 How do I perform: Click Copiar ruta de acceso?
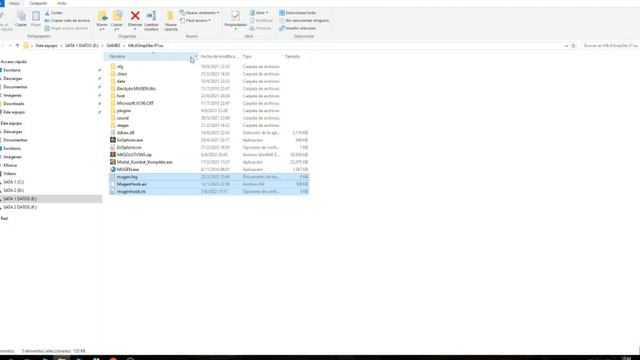click(67, 20)
